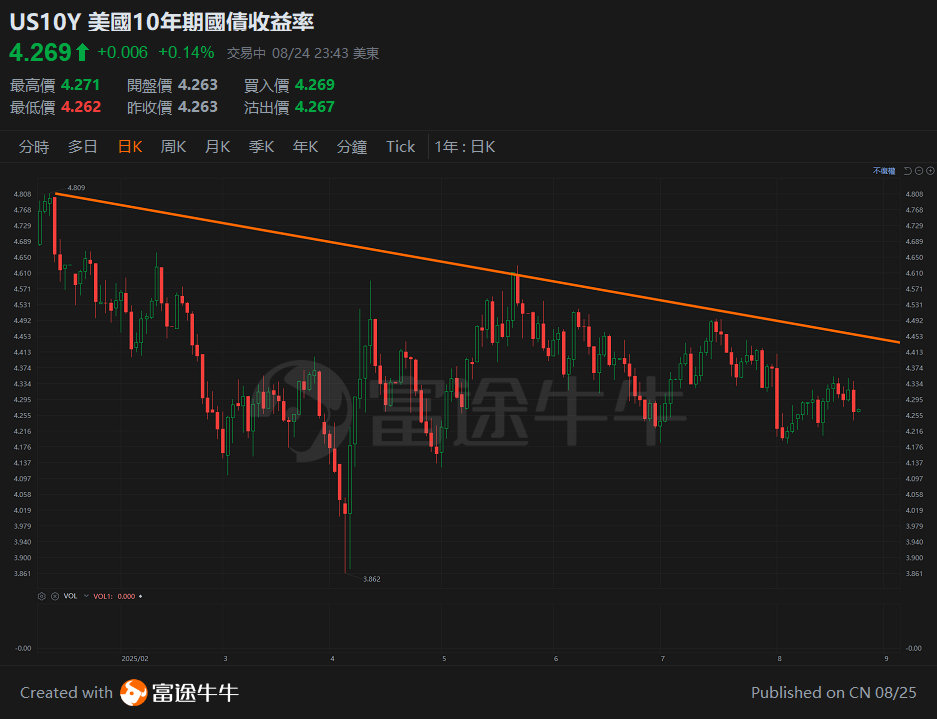The height and width of the screenshot is (719, 937).
Task: Click the chart reset (undo arrow) icon
Action: [x=907, y=171]
